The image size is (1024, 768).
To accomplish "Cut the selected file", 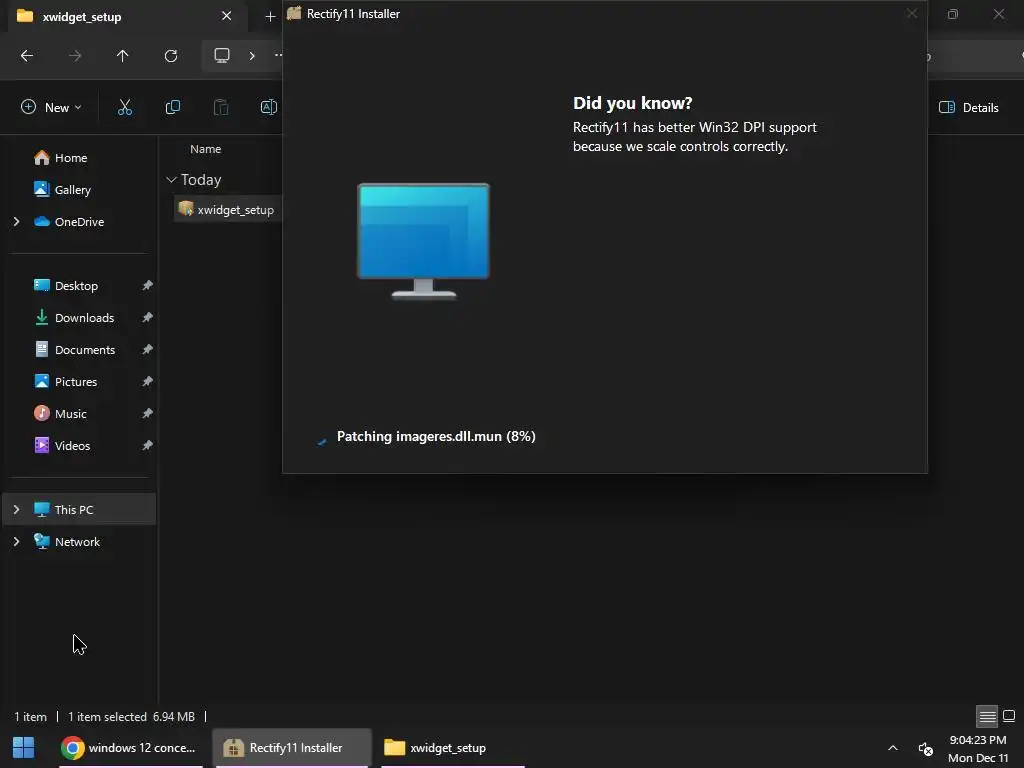I will [x=125, y=108].
